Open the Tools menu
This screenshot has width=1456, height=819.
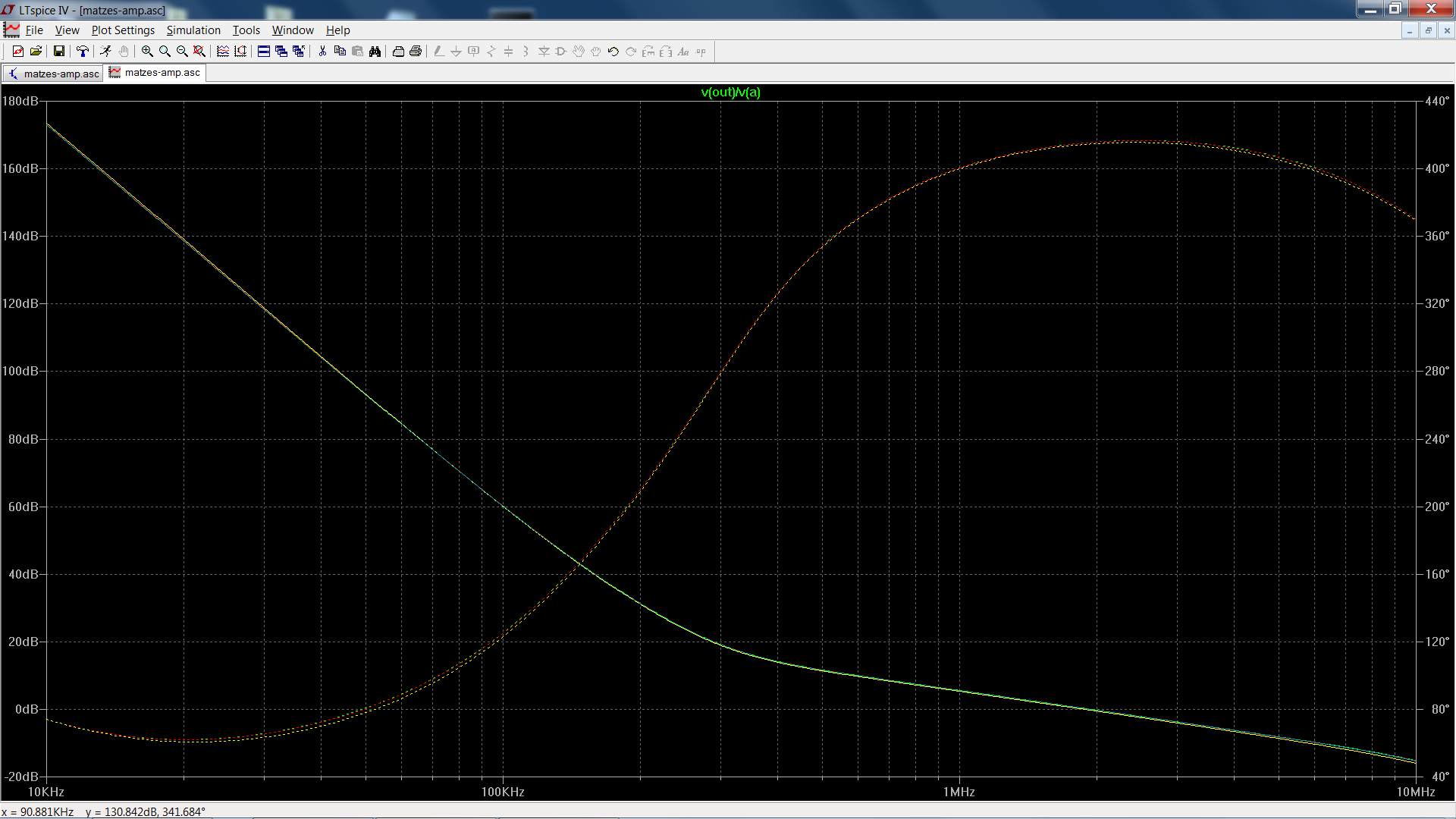point(246,30)
